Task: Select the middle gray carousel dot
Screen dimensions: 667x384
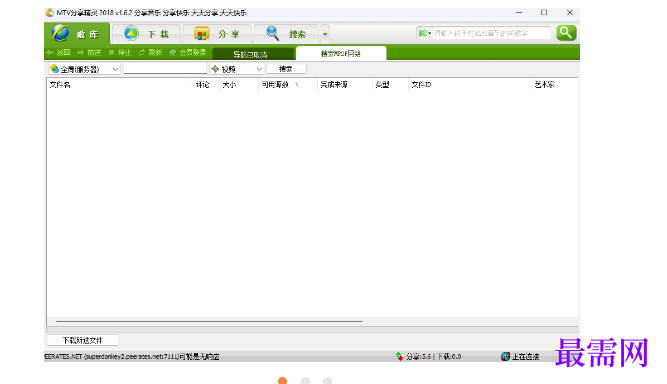Action: (305, 380)
